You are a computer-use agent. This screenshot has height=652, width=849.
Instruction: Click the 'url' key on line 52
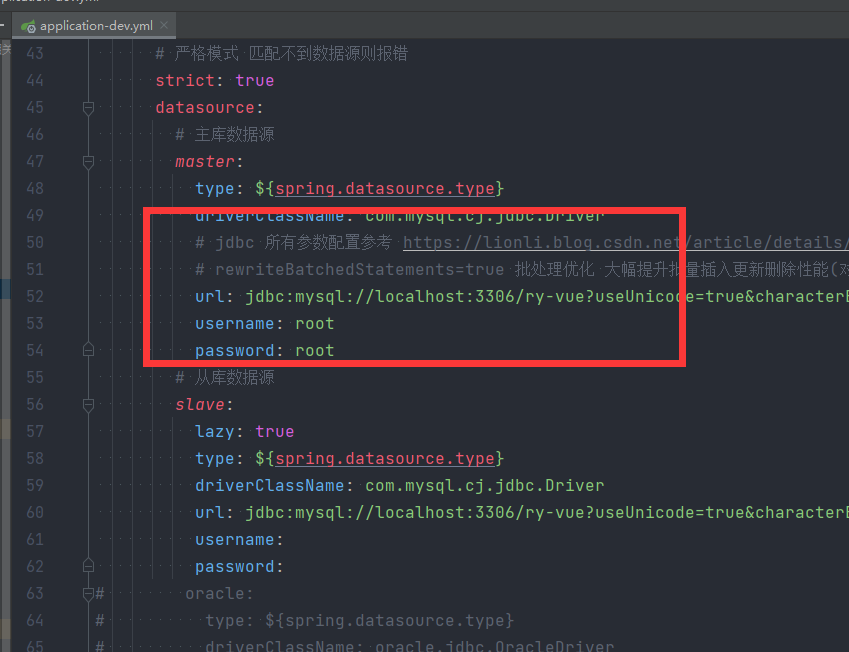coord(210,297)
